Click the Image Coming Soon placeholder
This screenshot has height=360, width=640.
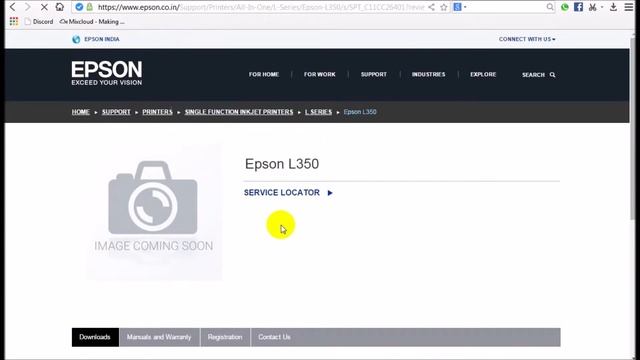154,211
